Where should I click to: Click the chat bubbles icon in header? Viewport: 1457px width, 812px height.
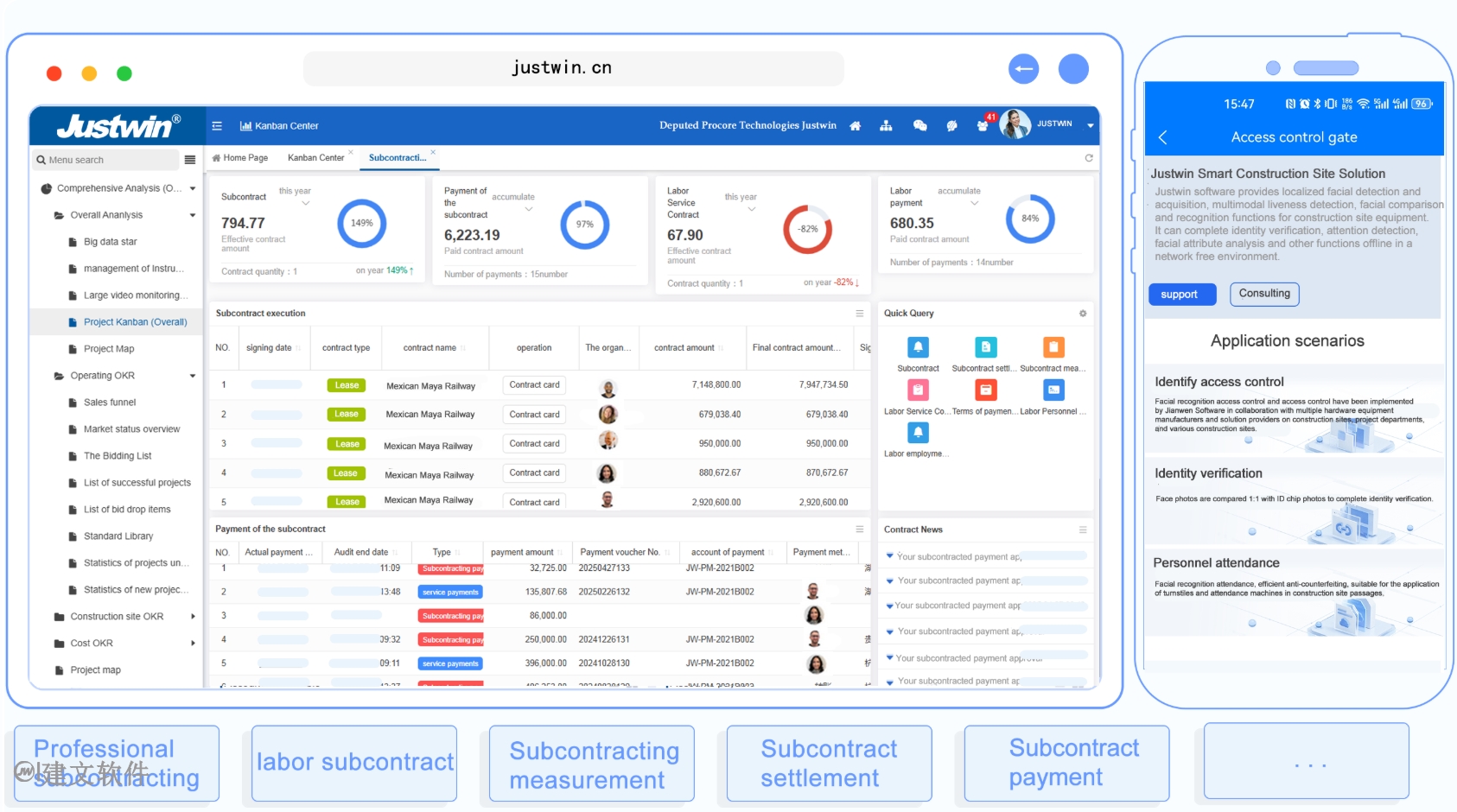click(x=919, y=126)
